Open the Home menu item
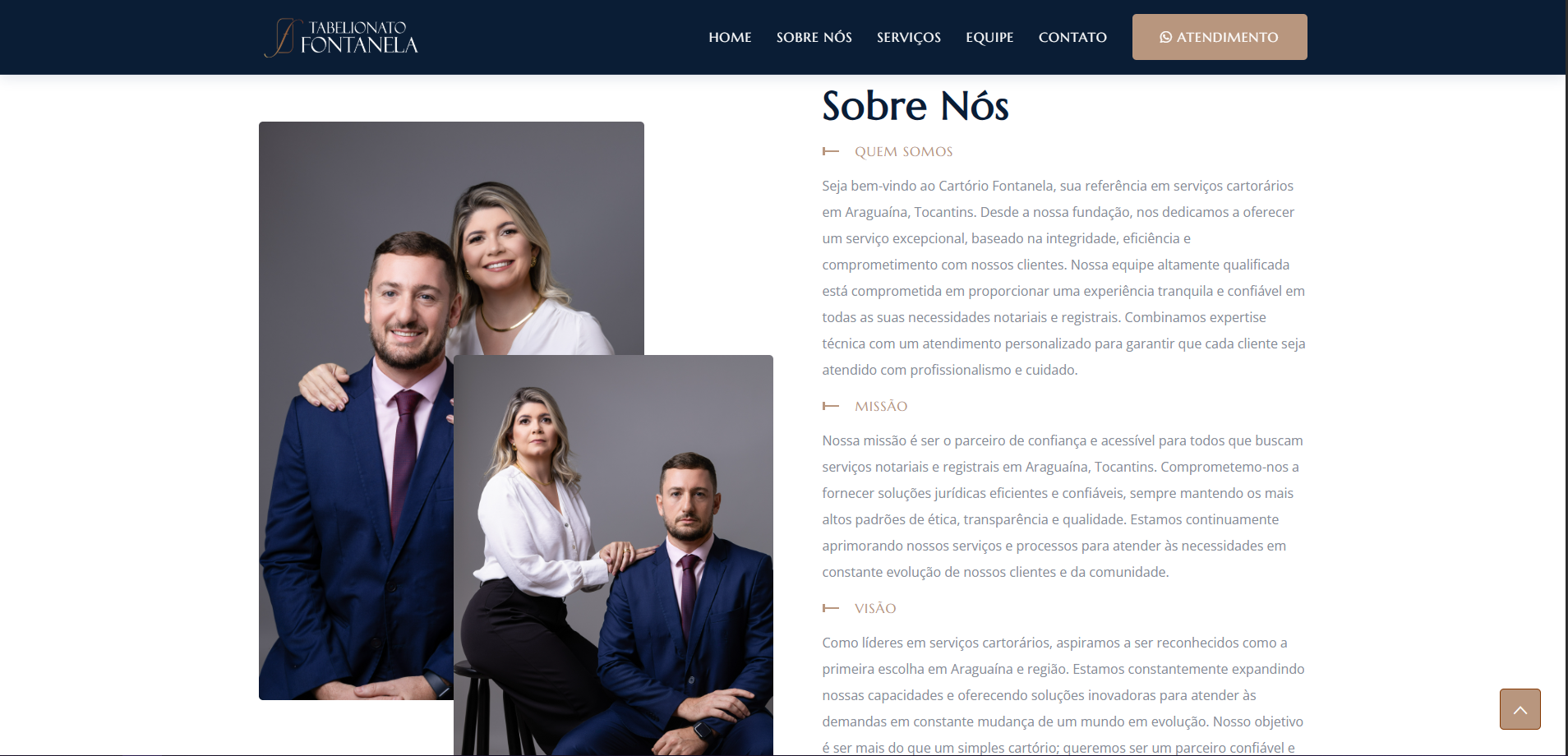 (730, 37)
